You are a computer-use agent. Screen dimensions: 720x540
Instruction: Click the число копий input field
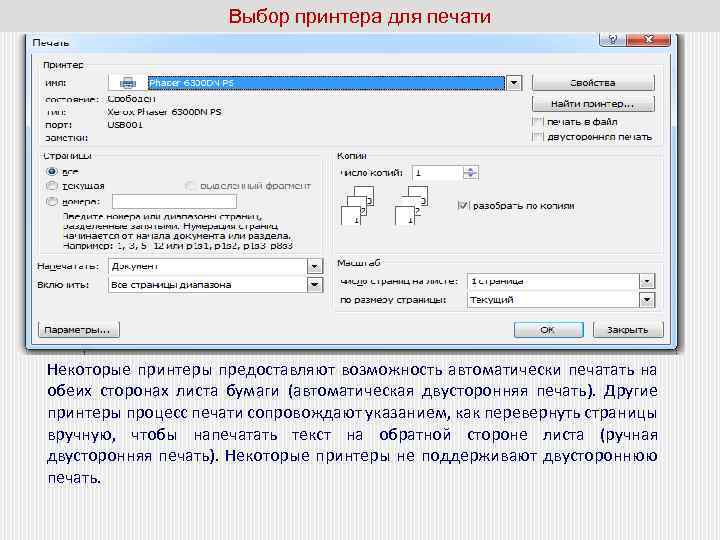[437, 173]
